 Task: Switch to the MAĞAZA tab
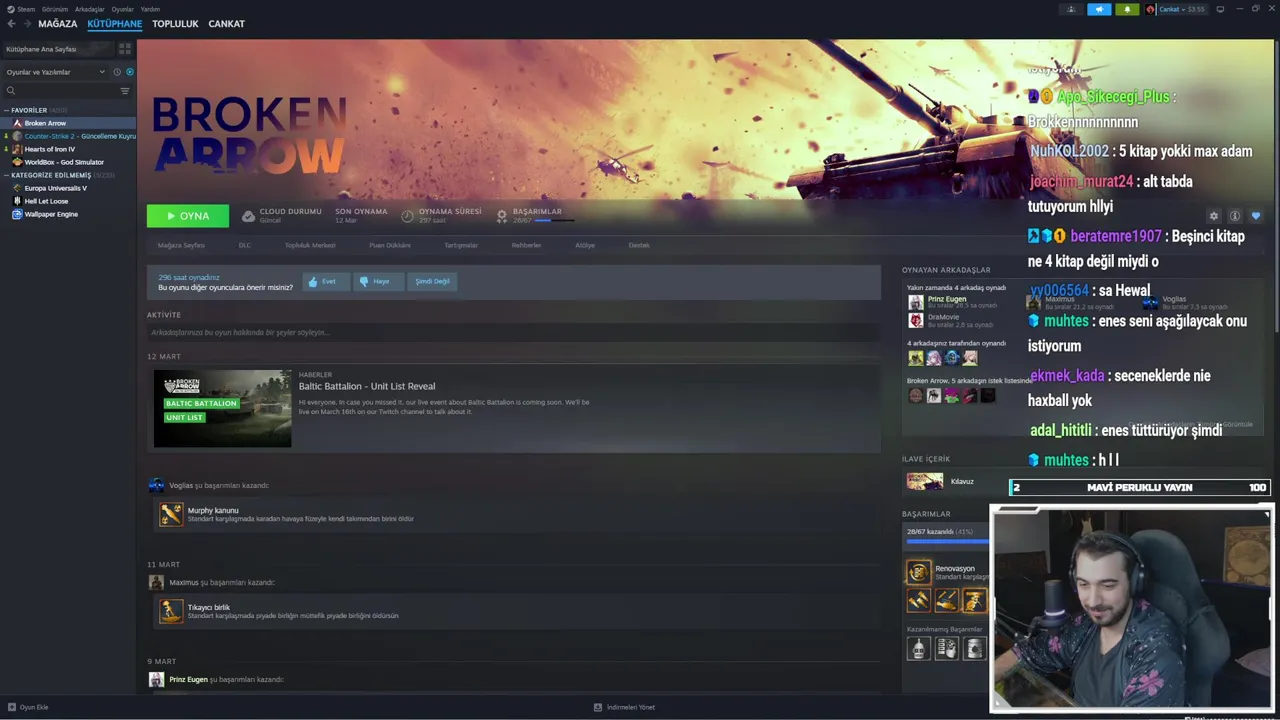[57, 23]
